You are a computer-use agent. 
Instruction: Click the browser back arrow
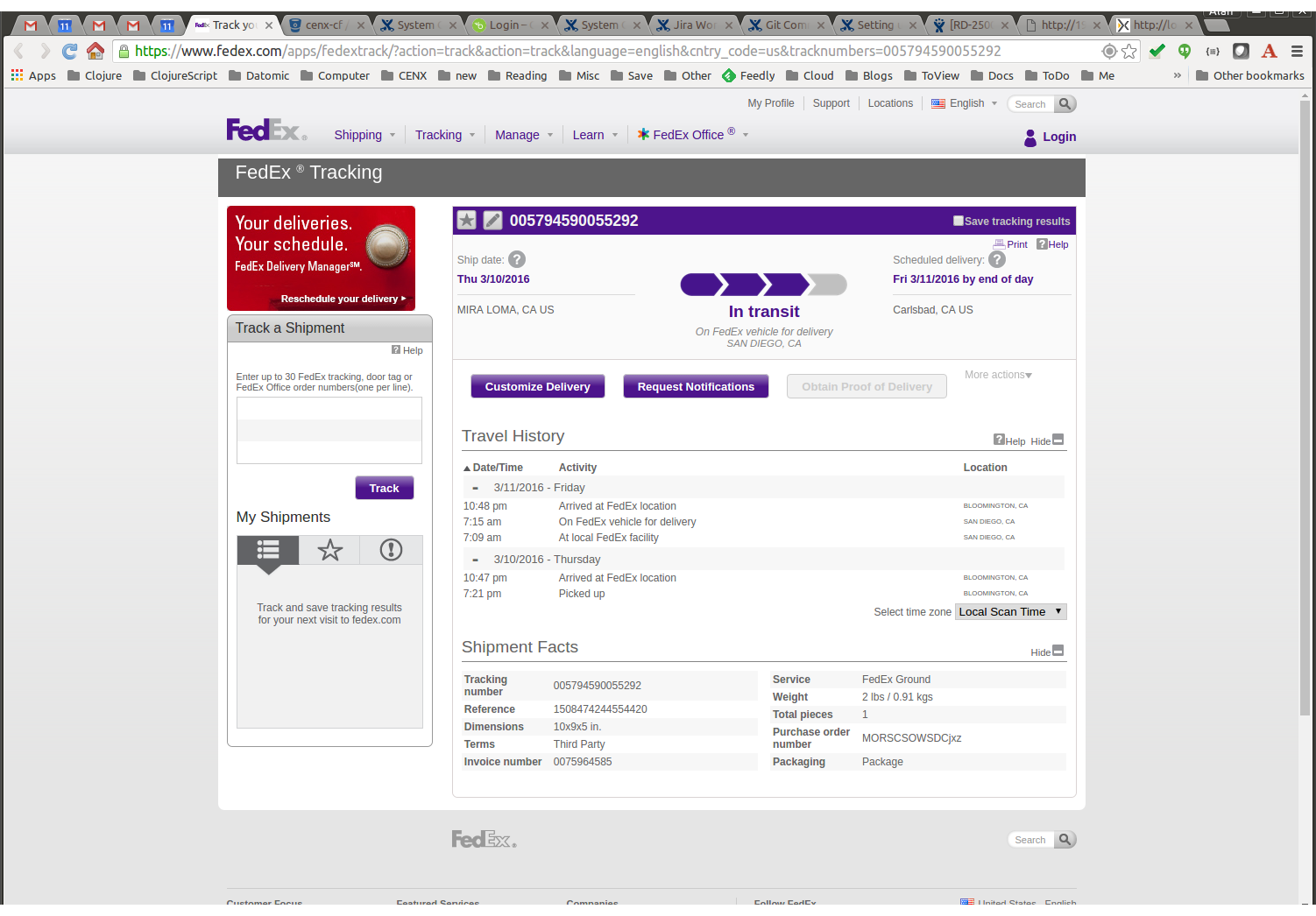point(19,51)
